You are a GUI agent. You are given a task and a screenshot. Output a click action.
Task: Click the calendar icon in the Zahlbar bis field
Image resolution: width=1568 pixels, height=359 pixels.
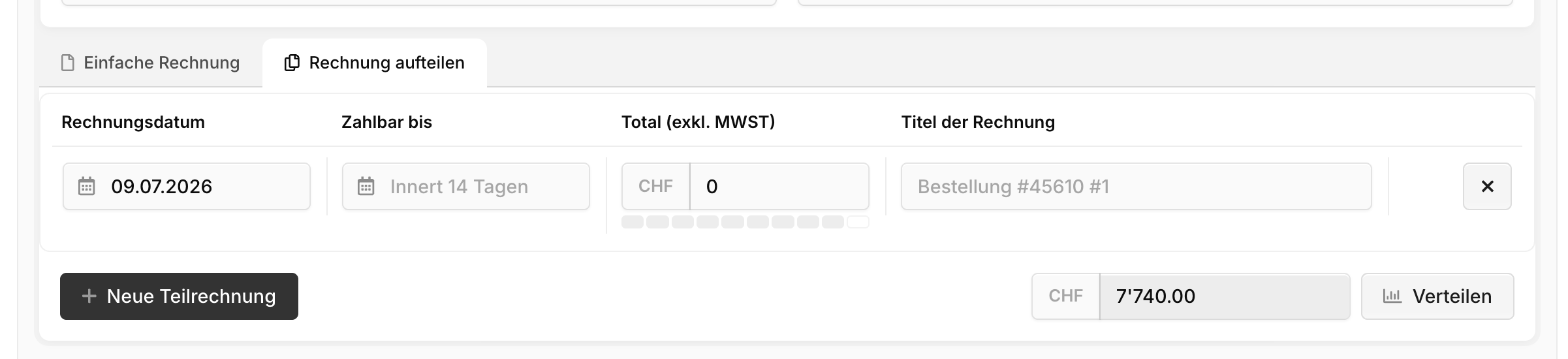point(366,186)
